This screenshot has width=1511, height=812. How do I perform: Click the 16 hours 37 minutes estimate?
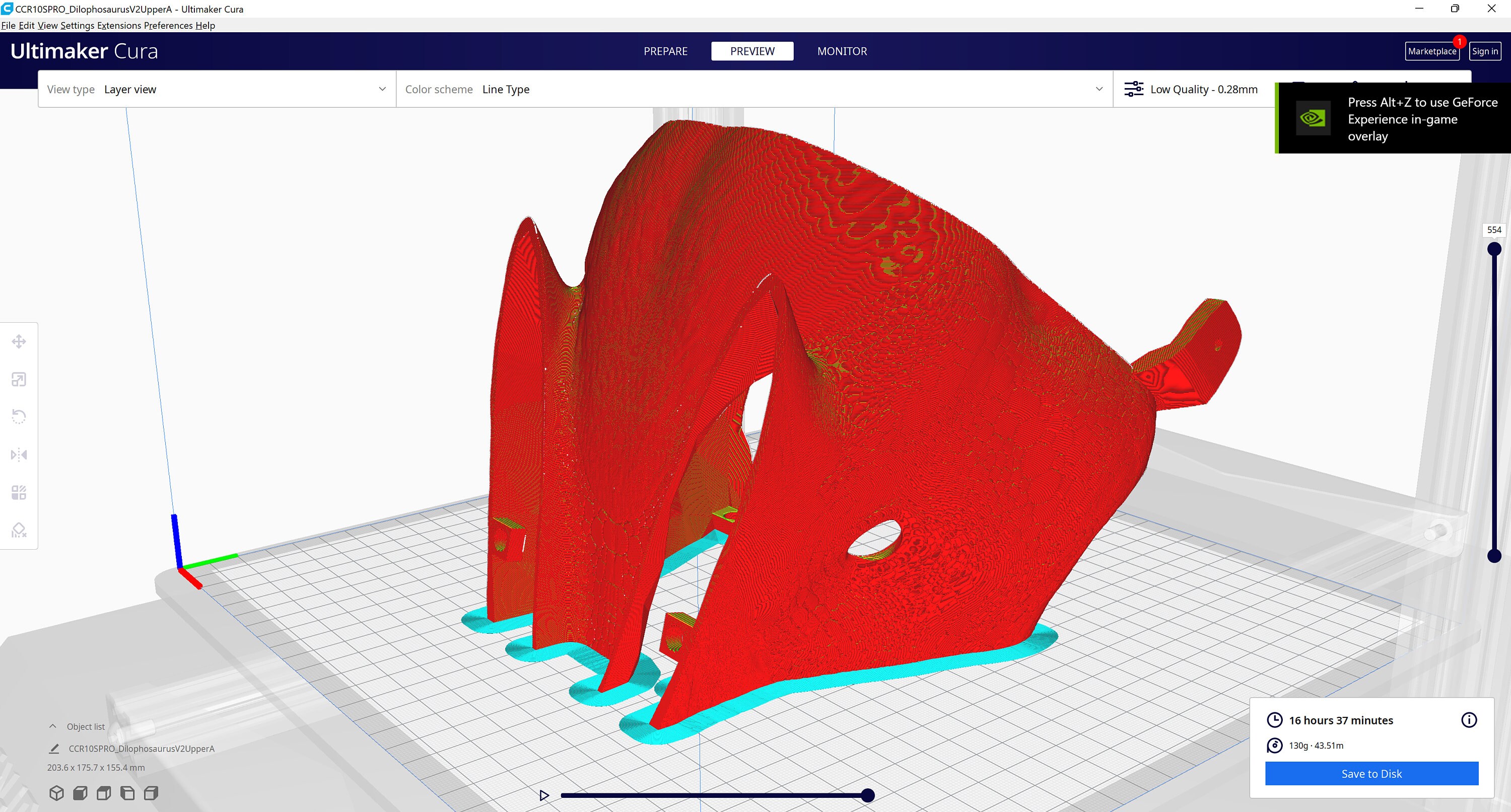(1340, 720)
